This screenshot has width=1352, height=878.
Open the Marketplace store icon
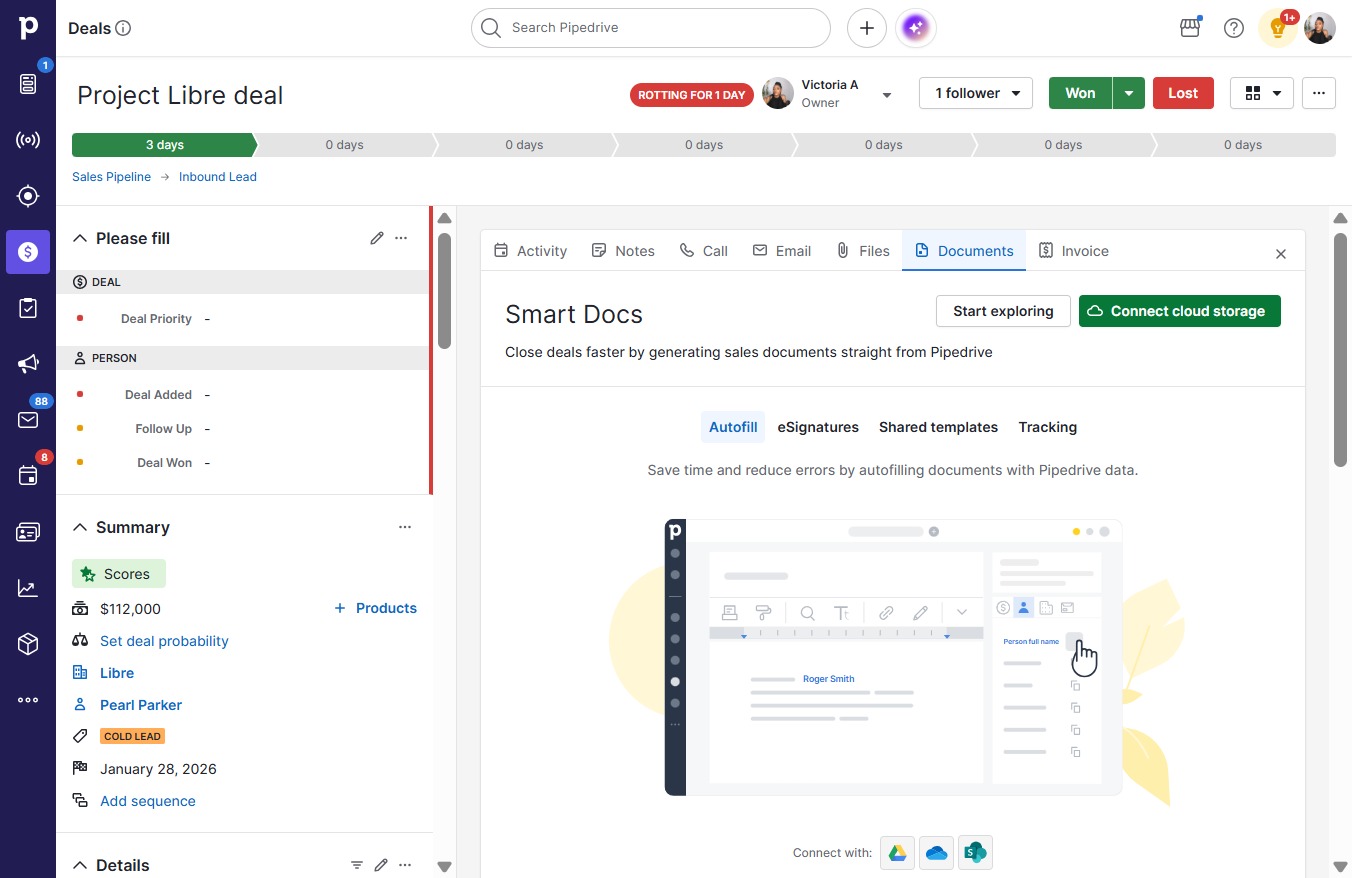pos(1190,28)
